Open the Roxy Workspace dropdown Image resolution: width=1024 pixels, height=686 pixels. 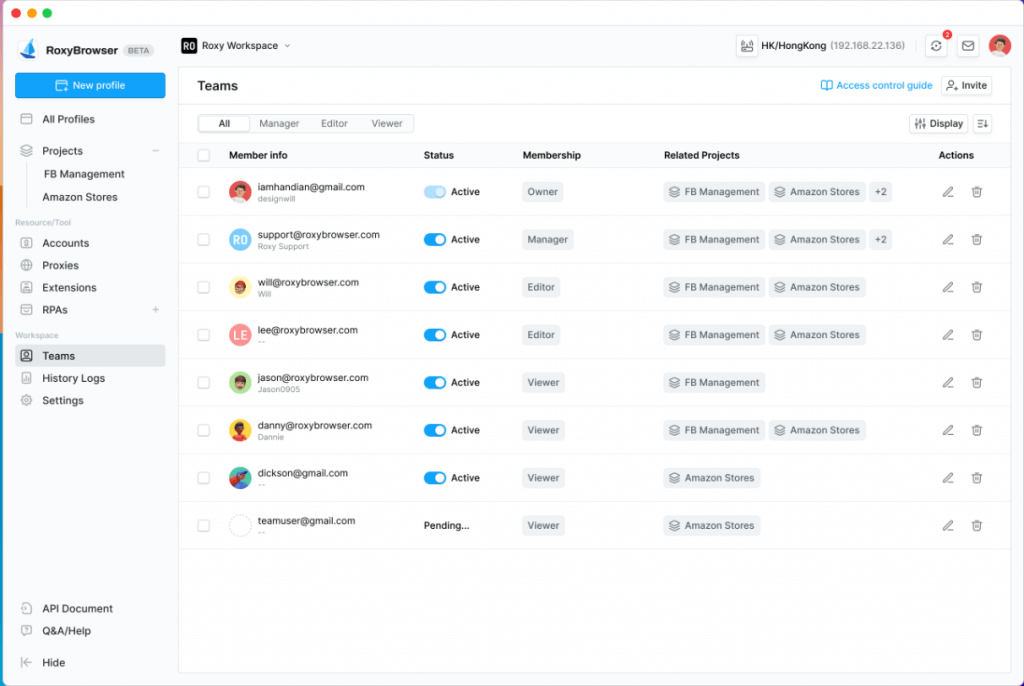coord(237,46)
